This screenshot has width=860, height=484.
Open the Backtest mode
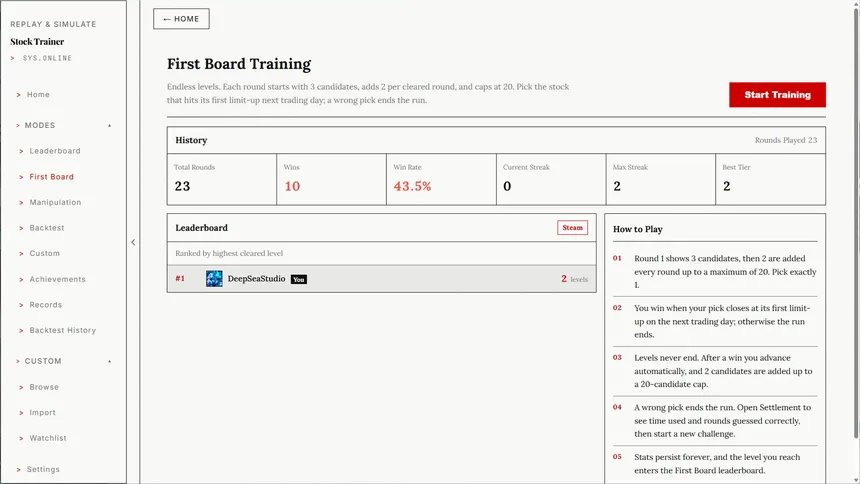click(x=47, y=228)
